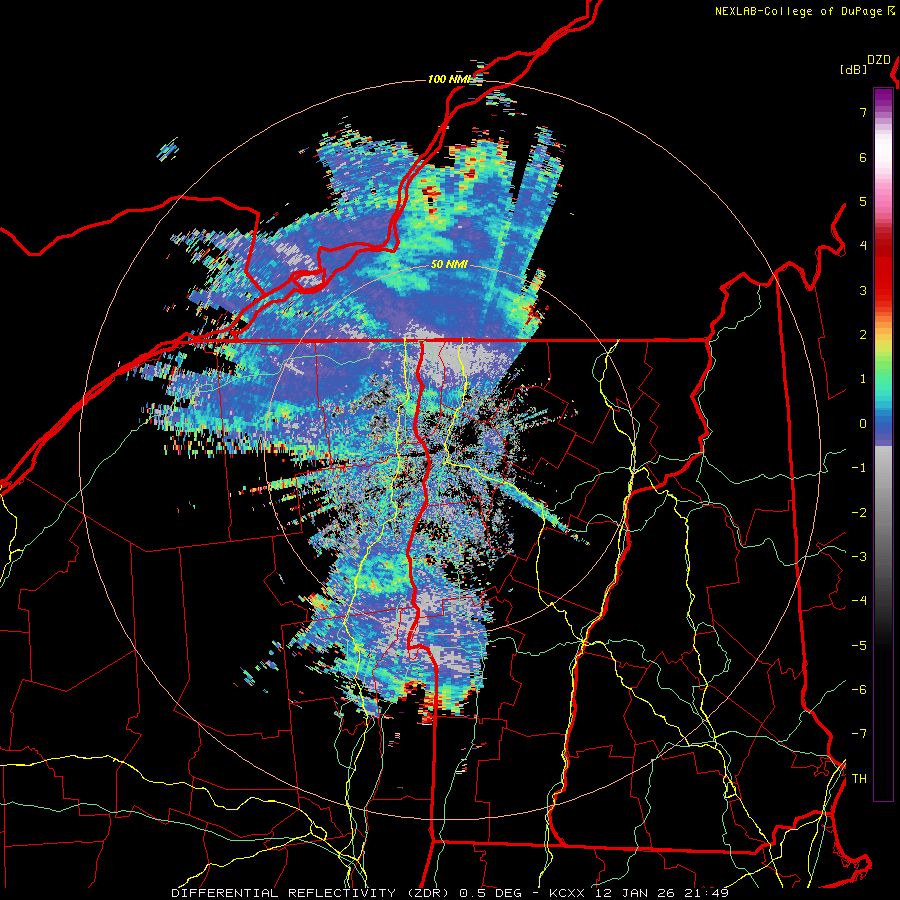
Task: Click the TH threshold label on legend
Action: 859,779
